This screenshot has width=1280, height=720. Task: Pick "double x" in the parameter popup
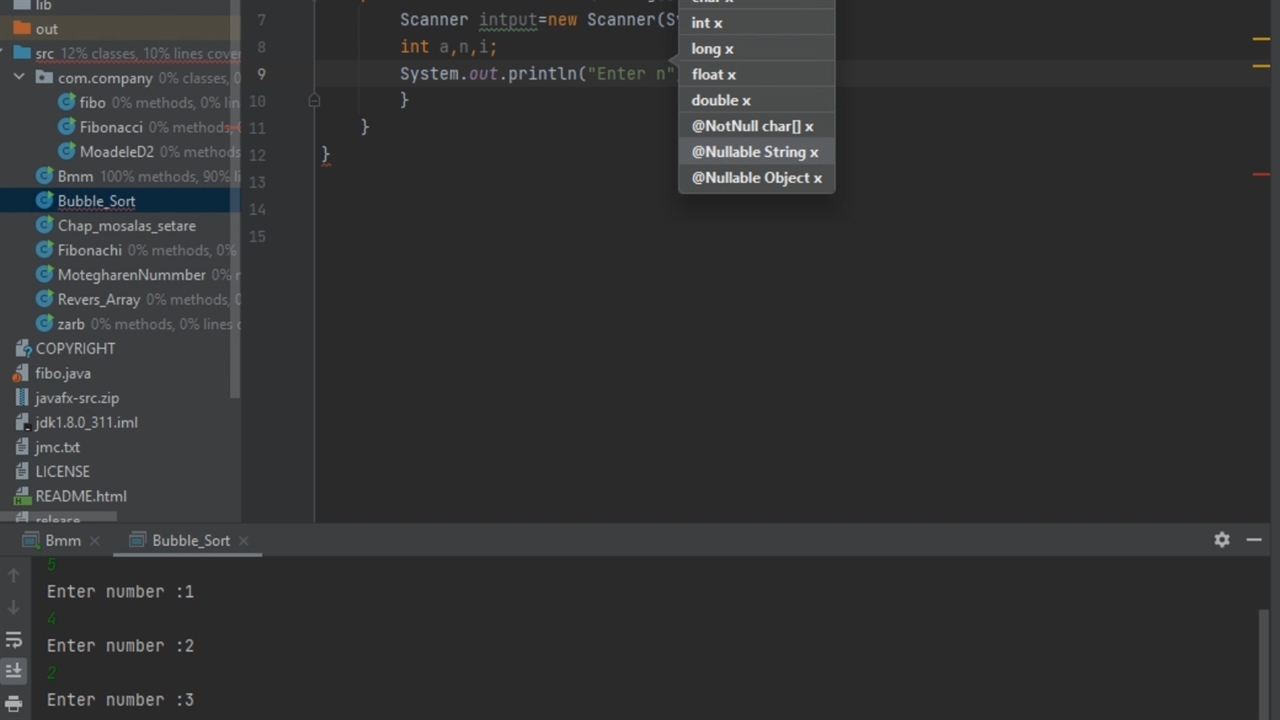(x=721, y=100)
